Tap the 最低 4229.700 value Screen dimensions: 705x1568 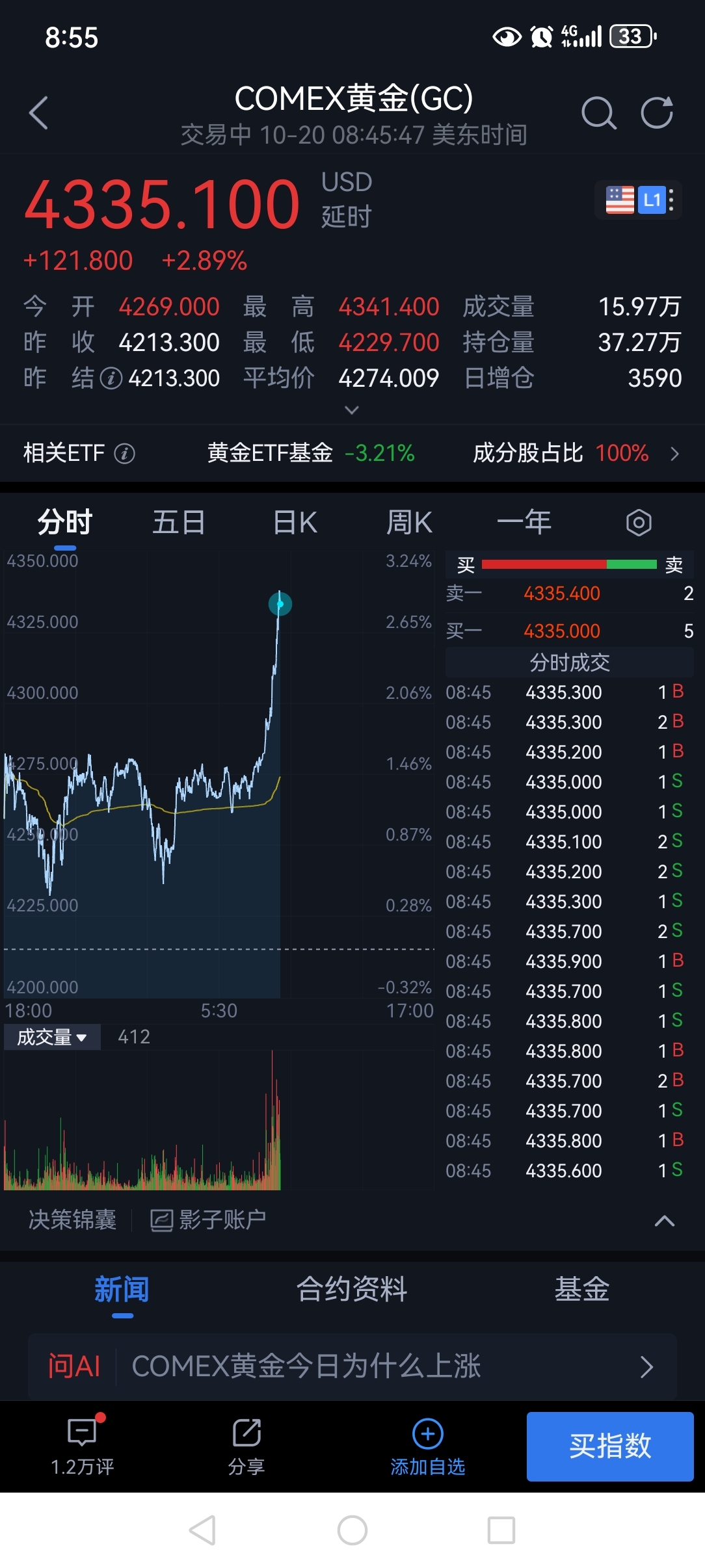tap(389, 343)
